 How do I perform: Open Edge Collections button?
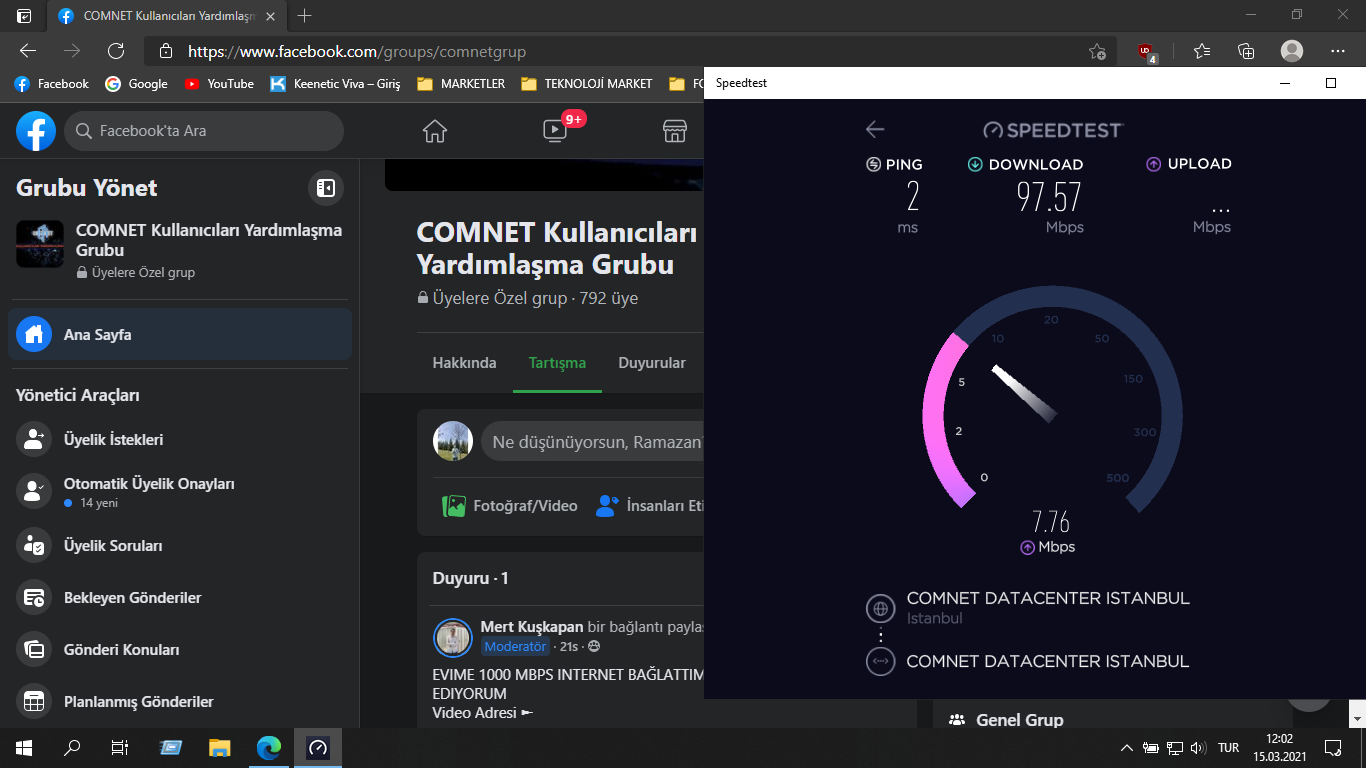coord(1246,51)
